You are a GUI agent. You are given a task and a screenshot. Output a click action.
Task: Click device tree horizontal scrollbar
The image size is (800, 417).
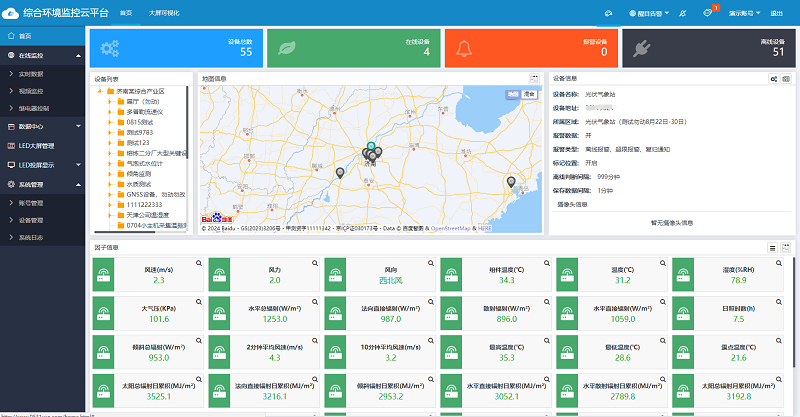123,232
